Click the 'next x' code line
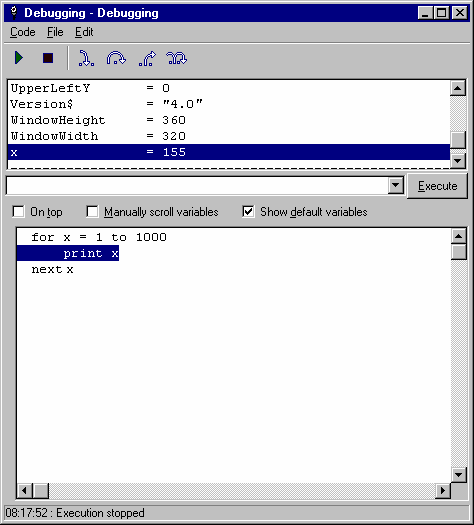474x525 pixels. 52,270
